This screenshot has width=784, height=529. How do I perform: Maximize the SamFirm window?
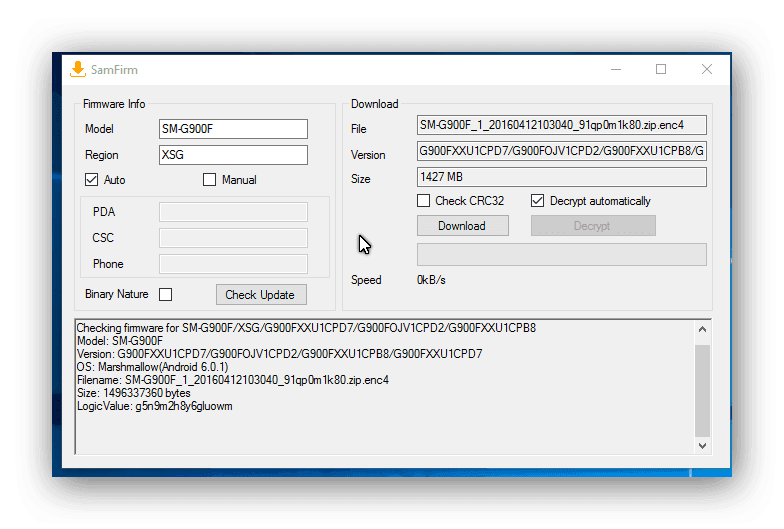click(661, 70)
